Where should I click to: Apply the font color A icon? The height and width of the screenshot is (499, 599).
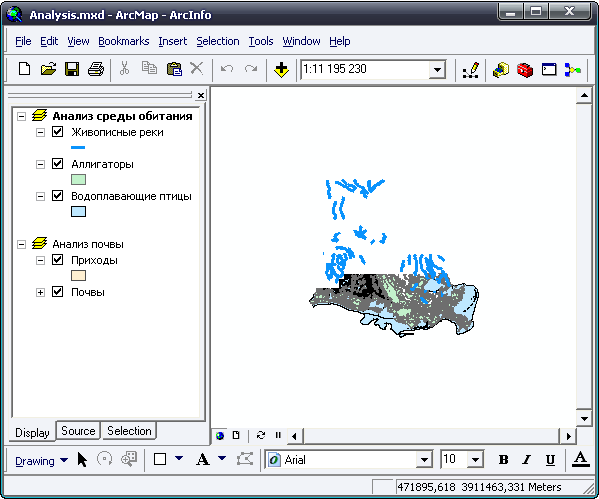point(580,459)
